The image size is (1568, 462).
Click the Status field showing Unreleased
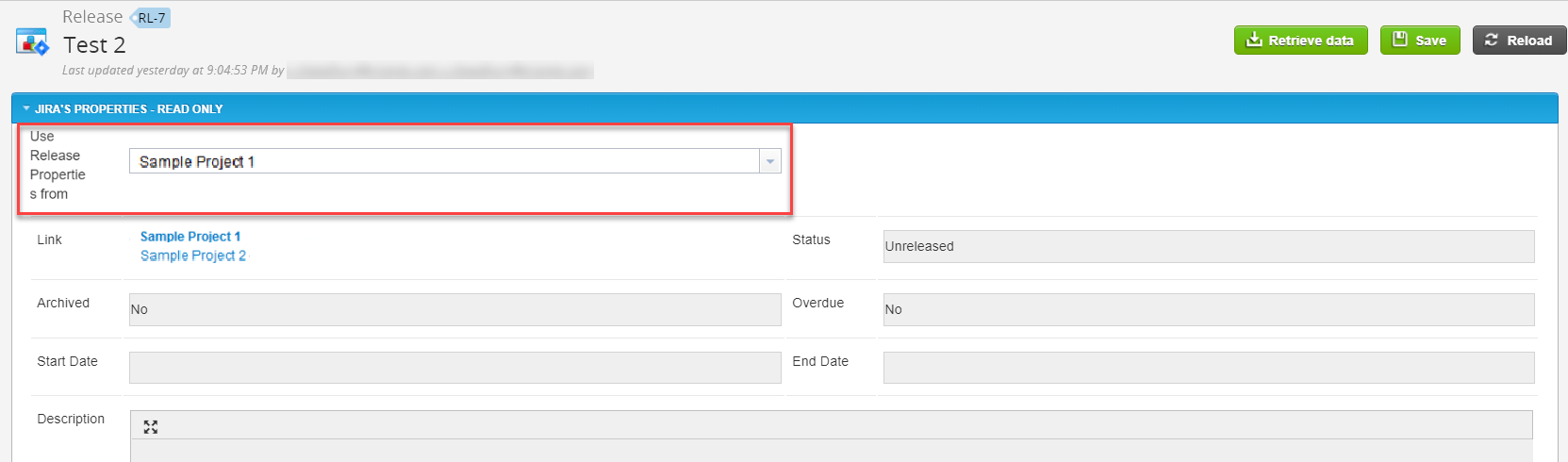click(x=1208, y=246)
